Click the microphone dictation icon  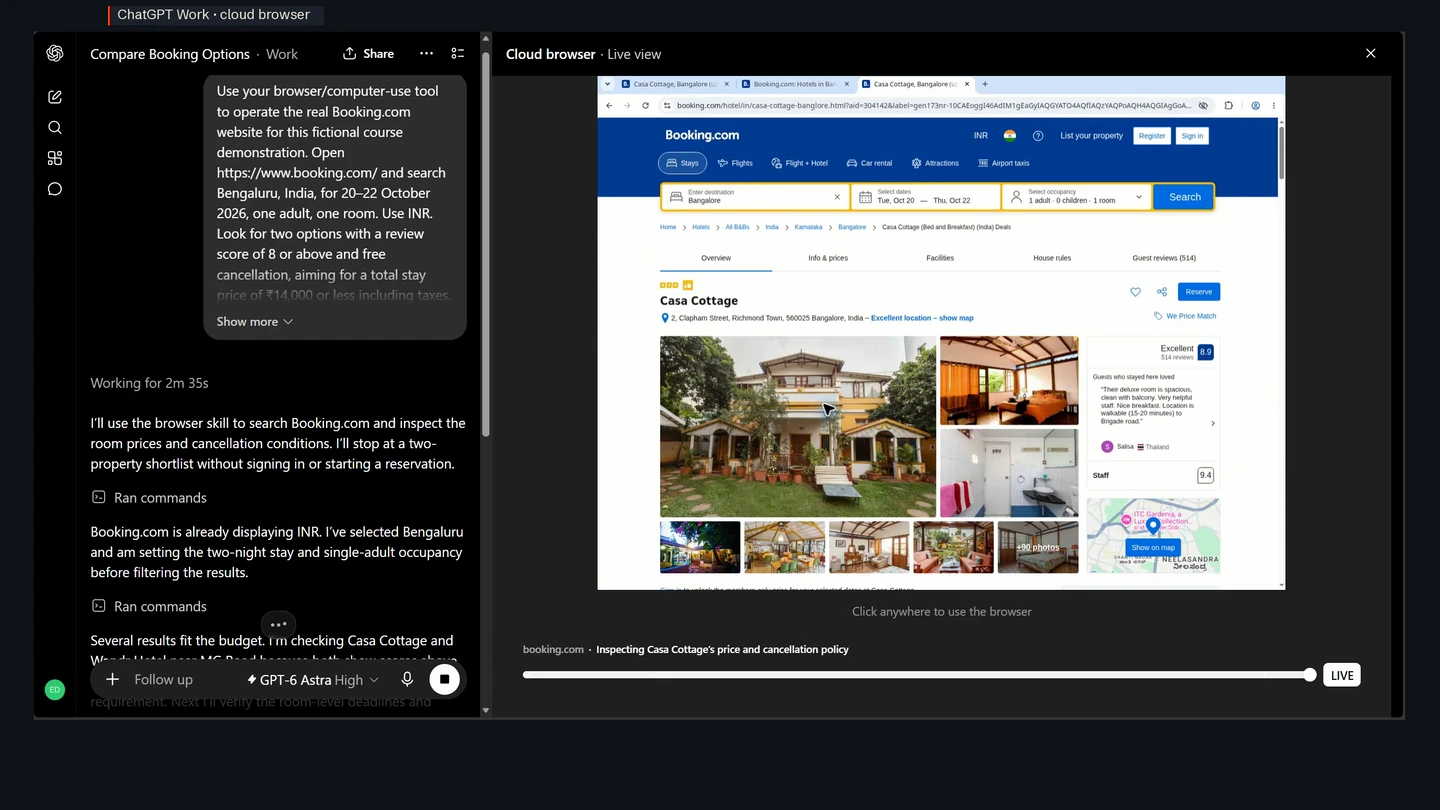coord(407,679)
